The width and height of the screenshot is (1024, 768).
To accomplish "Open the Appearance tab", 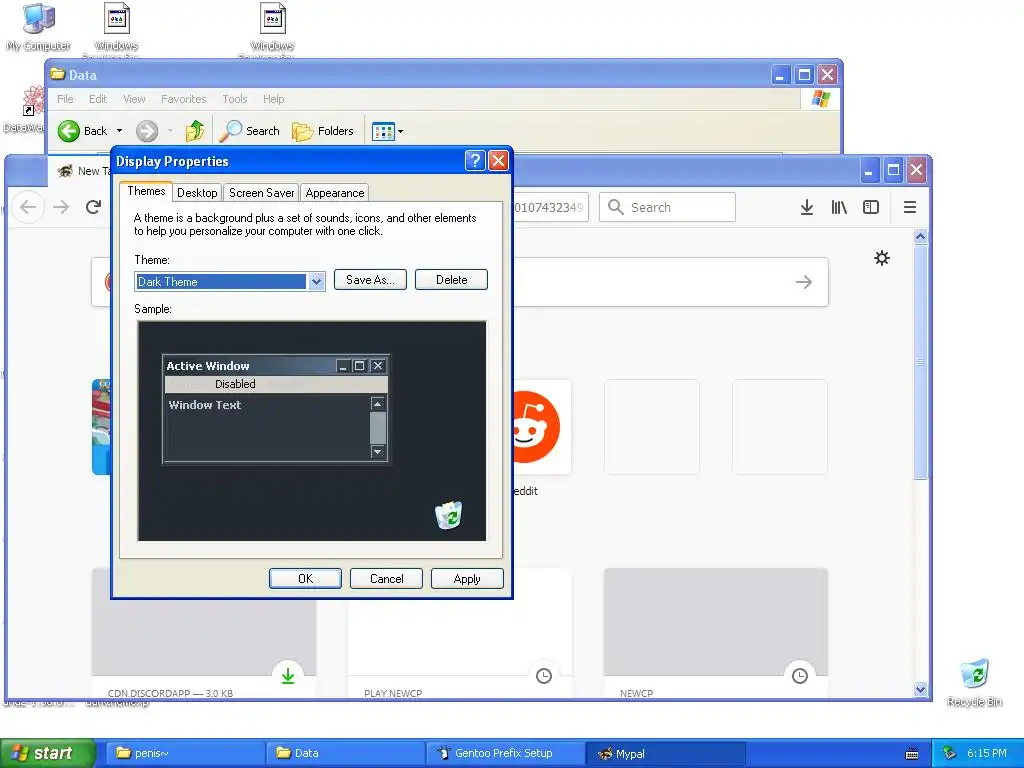I will (334, 193).
